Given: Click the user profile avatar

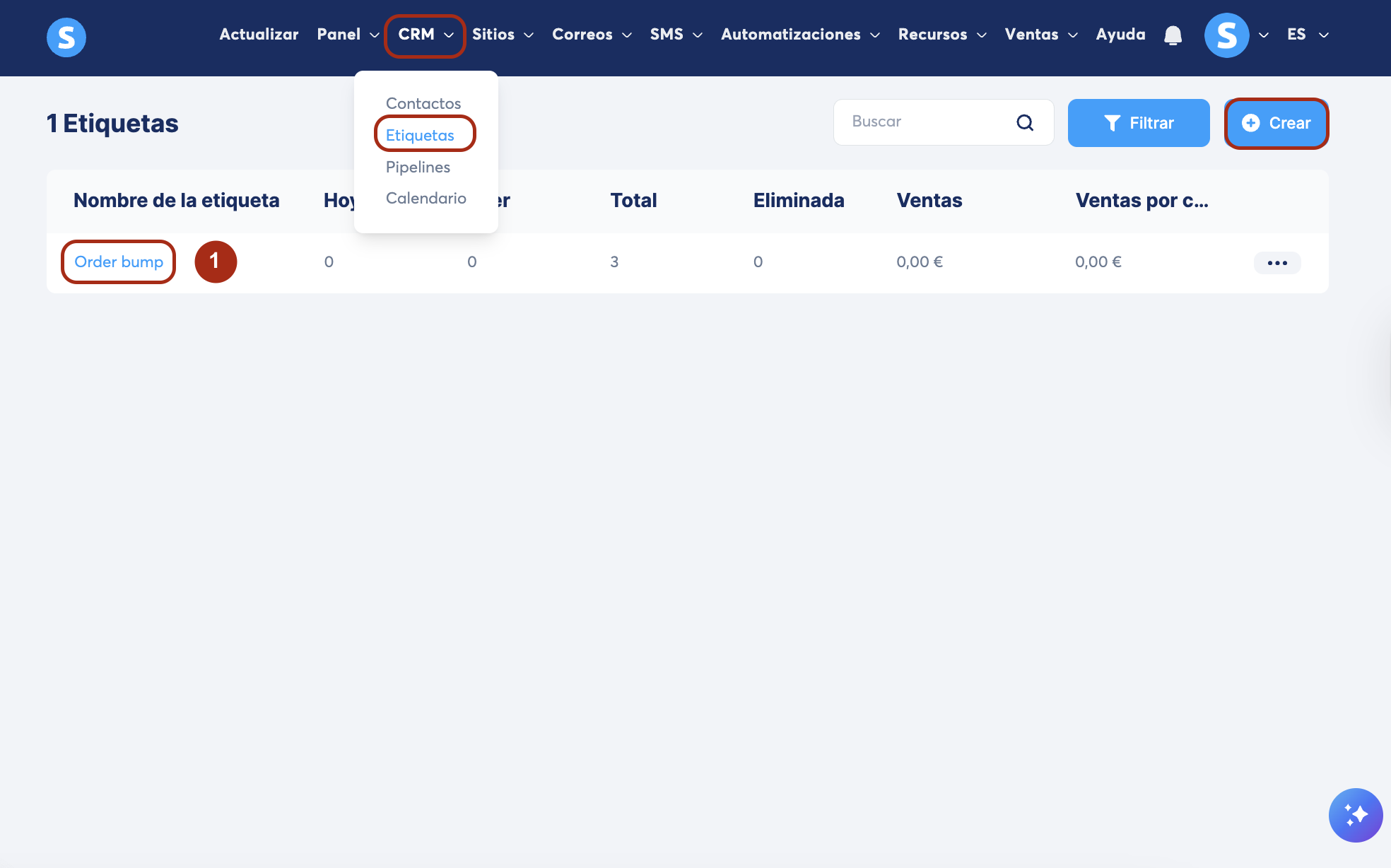Looking at the screenshot, I should coord(1226,35).
